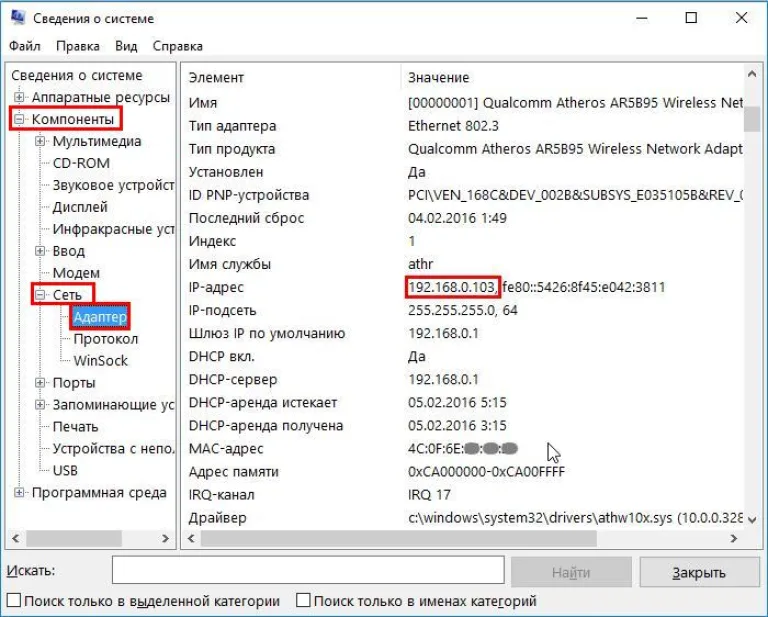Click the tree pane horizontal scrollbar thumb
The image size is (768, 617).
pyautogui.click(x=73, y=539)
